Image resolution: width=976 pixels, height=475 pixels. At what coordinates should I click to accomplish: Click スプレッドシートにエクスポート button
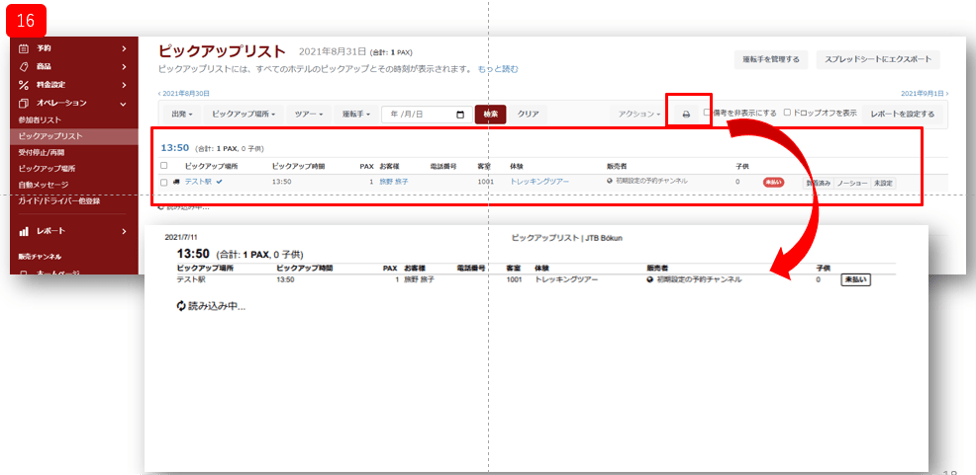[x=877, y=60]
